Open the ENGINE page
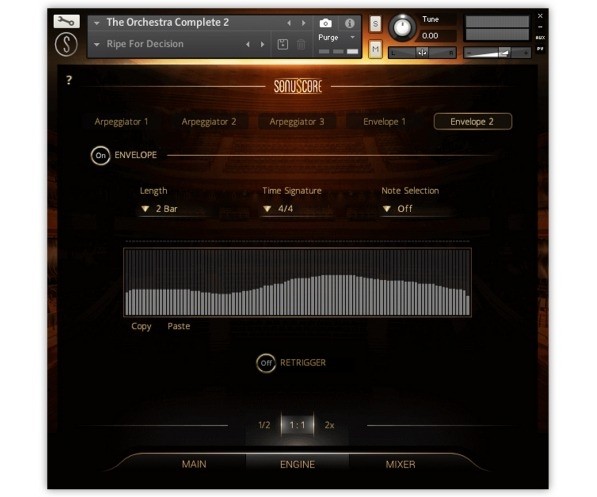Viewport: 597px width, 497px height. coord(297,464)
